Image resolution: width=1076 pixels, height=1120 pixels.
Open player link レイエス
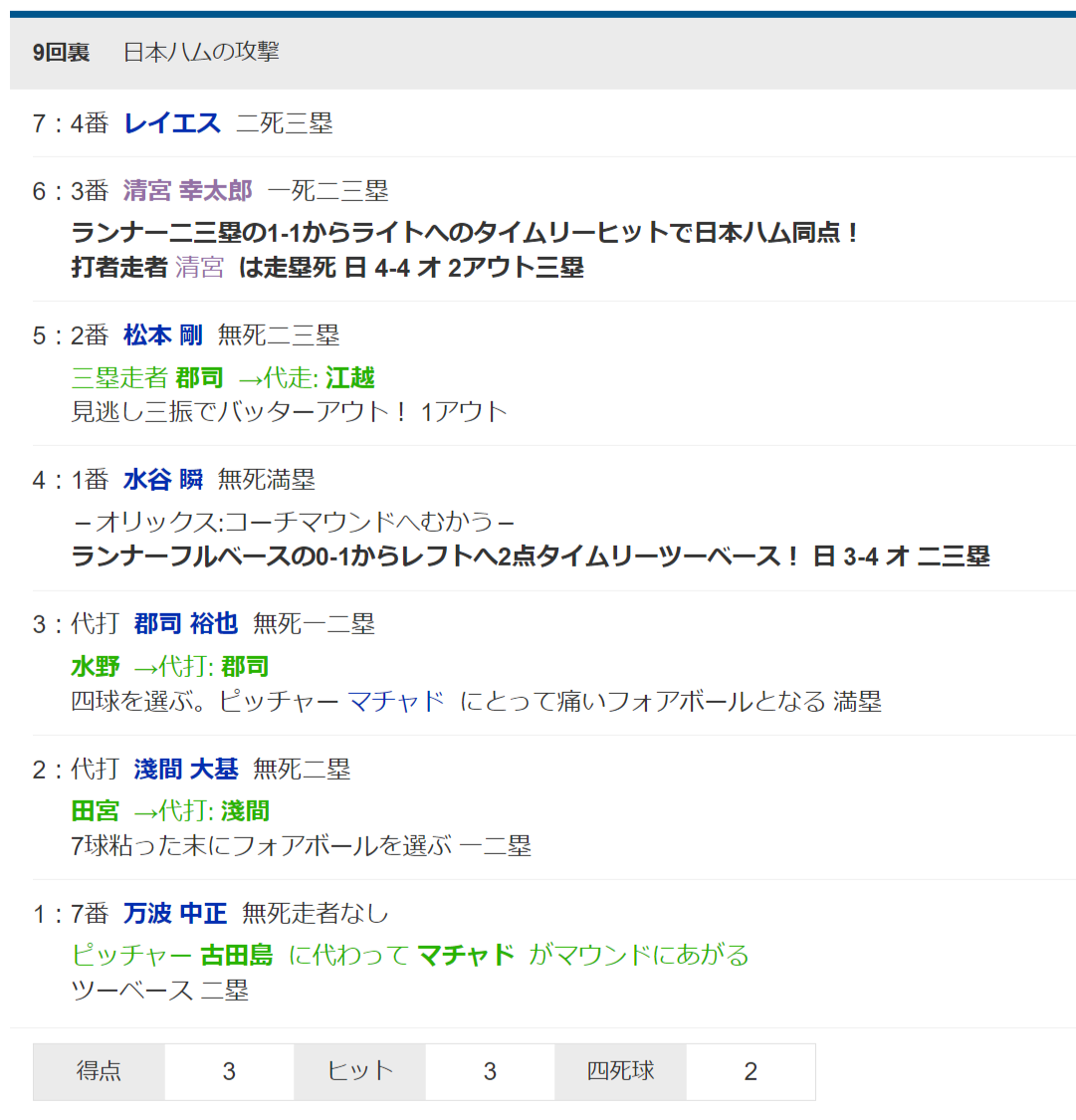point(172,123)
